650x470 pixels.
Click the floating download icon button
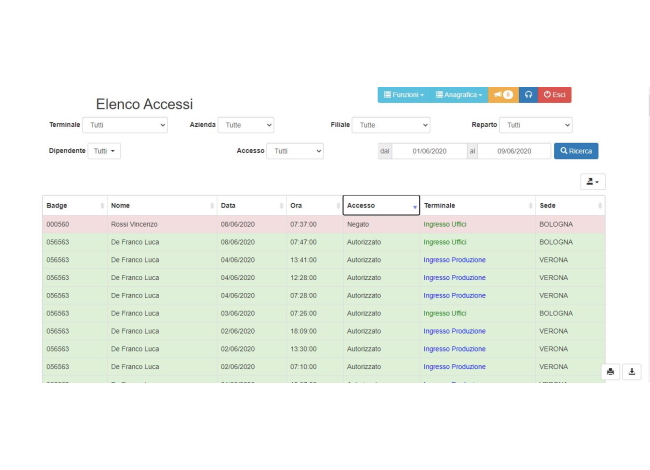pos(632,372)
